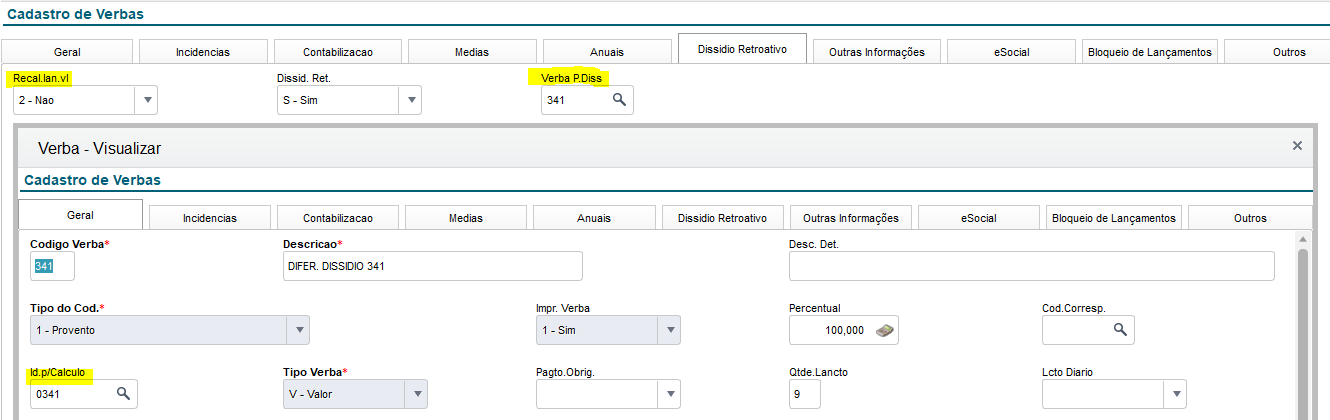
Task: Click the Percentual field showing 100,000
Action: [x=843, y=330]
